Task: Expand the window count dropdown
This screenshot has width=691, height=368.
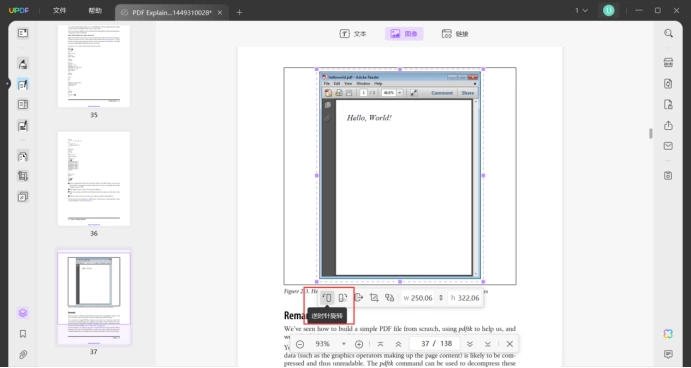Action: [x=582, y=11]
